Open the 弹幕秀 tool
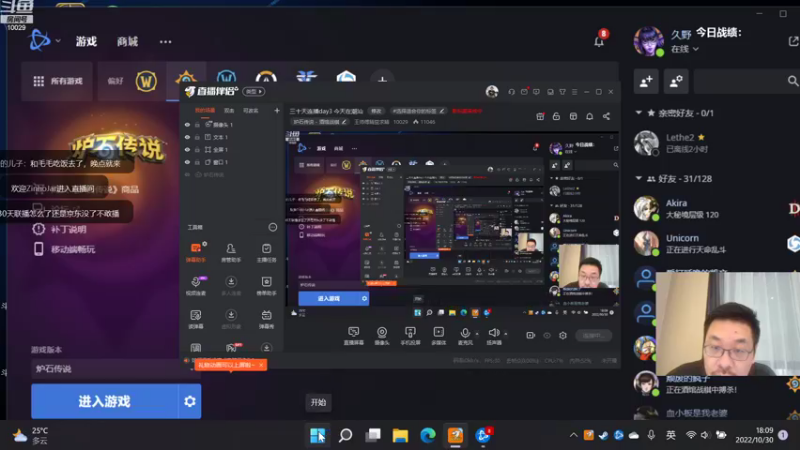800x450 pixels. 266,319
